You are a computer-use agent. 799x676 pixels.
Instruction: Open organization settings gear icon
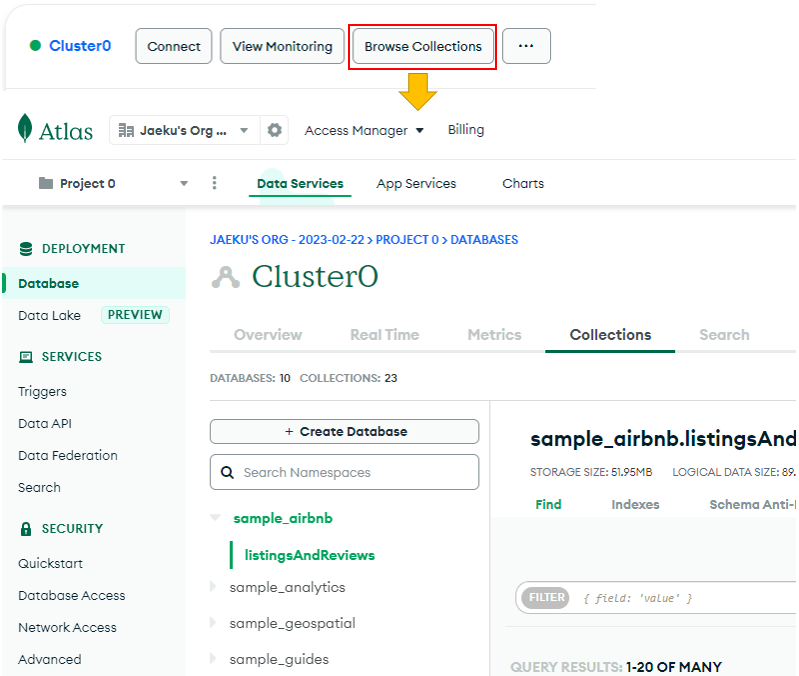coord(275,130)
